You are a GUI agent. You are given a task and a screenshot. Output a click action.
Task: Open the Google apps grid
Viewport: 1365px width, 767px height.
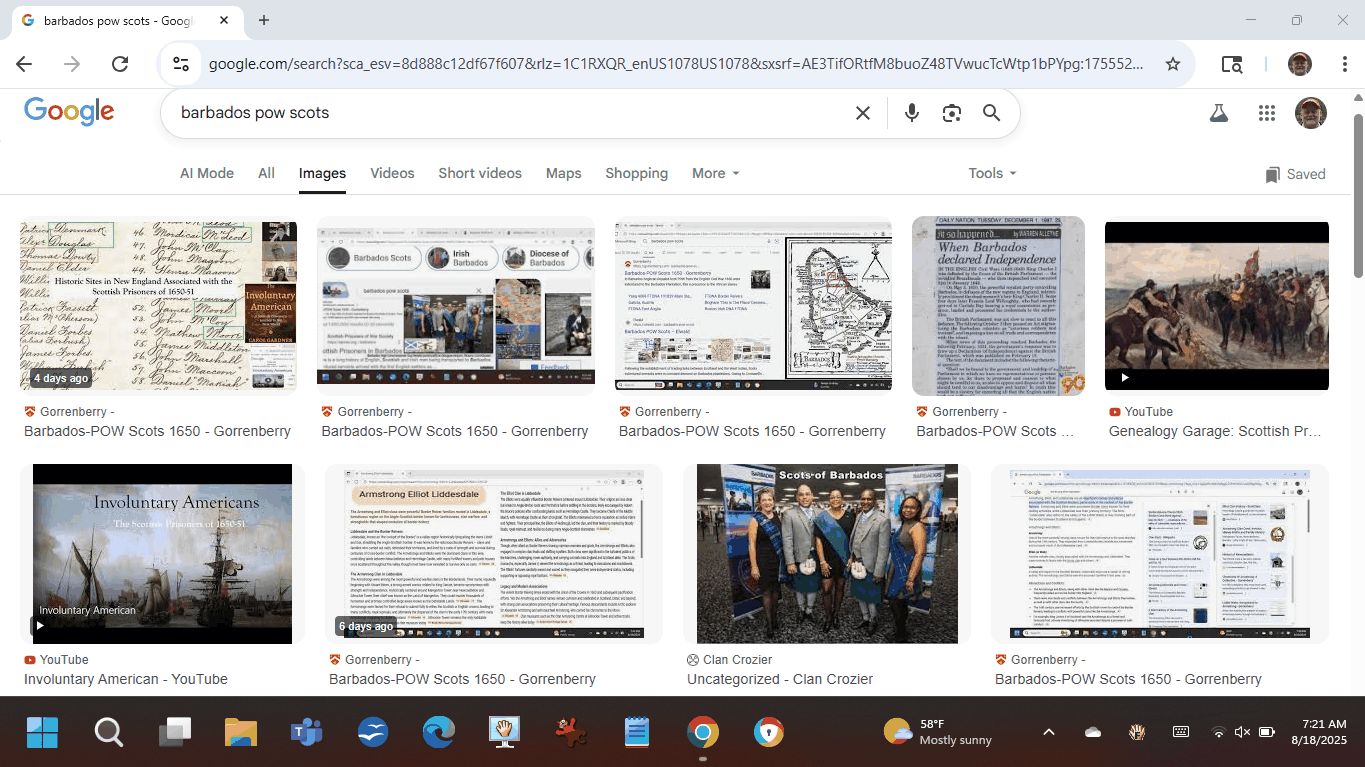(1267, 113)
